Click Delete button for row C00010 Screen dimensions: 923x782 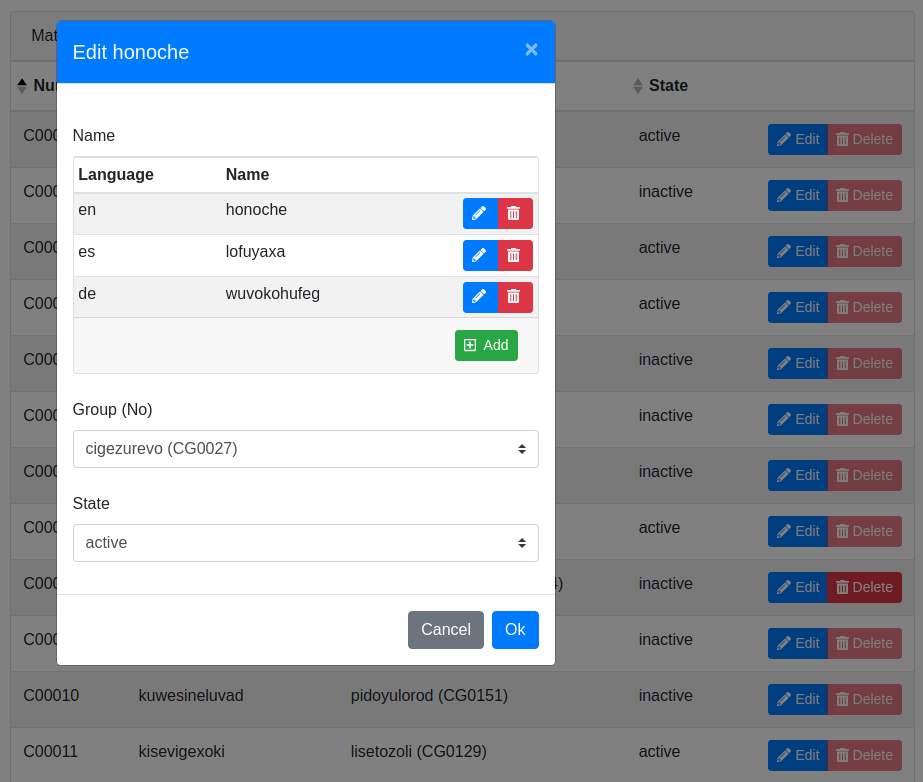click(x=865, y=699)
